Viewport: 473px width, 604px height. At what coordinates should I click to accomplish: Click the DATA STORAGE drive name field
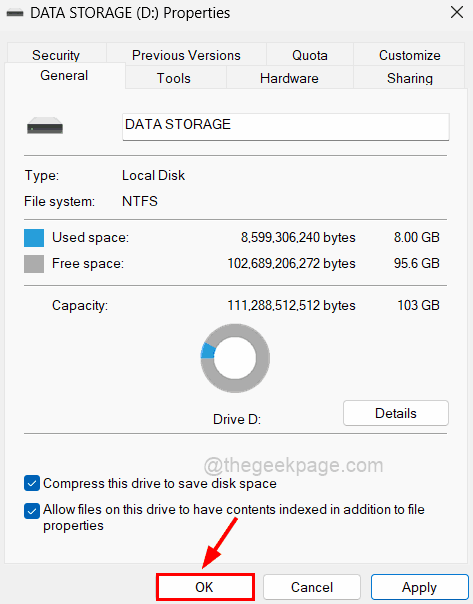point(286,127)
